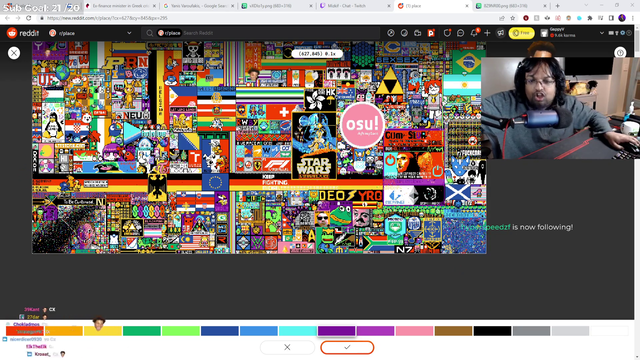Click the Star Wars poster on canvas
640x360 pixels.
(x=314, y=146)
